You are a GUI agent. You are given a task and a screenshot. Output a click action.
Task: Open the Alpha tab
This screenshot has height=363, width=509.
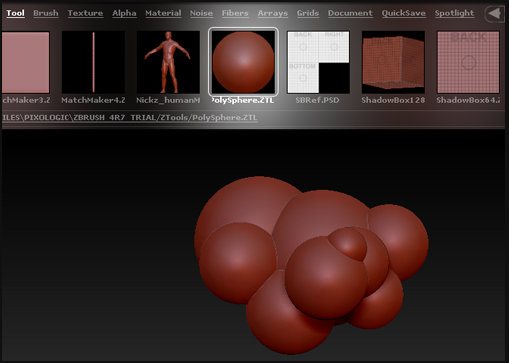pos(124,13)
